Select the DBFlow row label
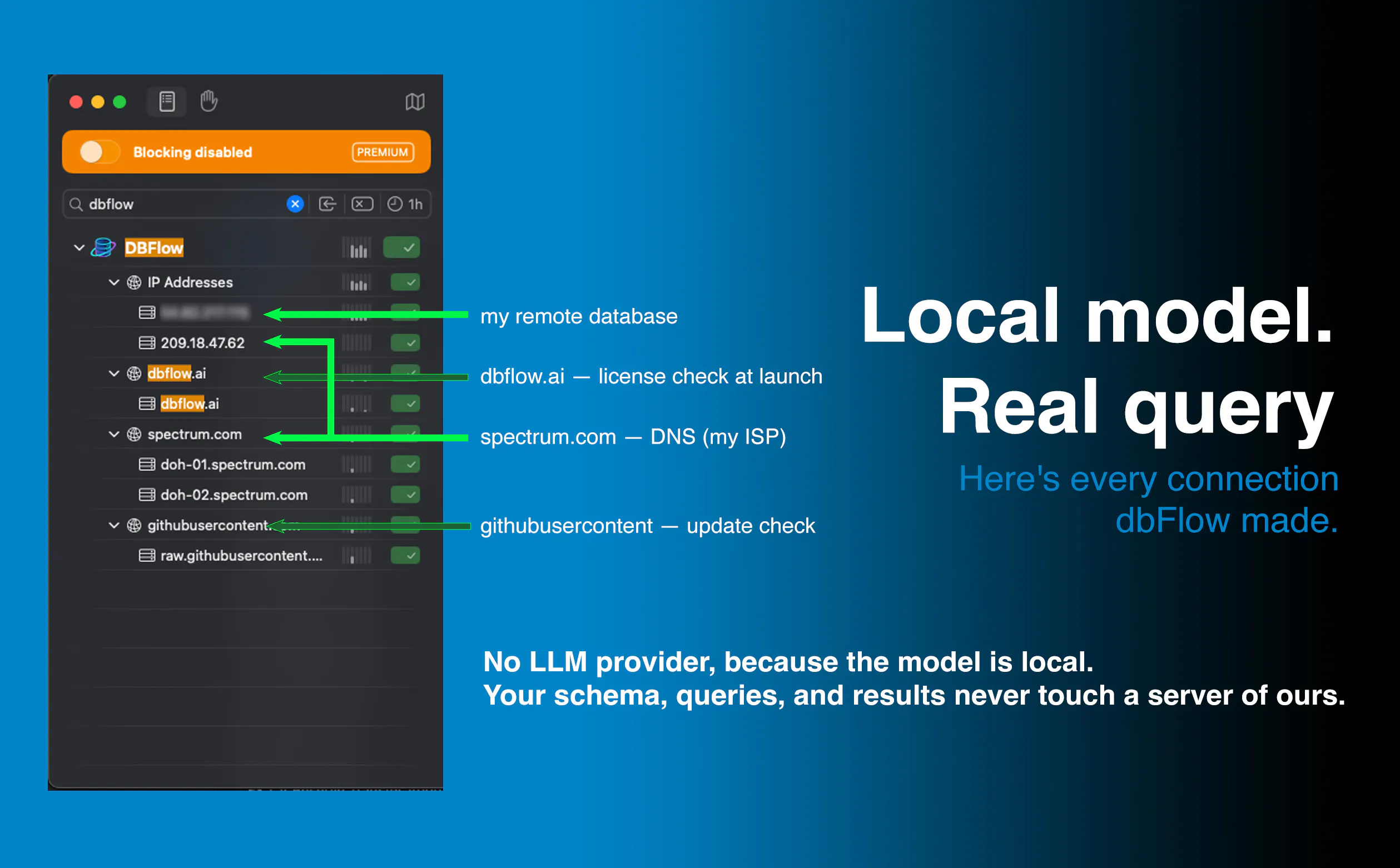The height and width of the screenshot is (868, 1400). pos(154,248)
